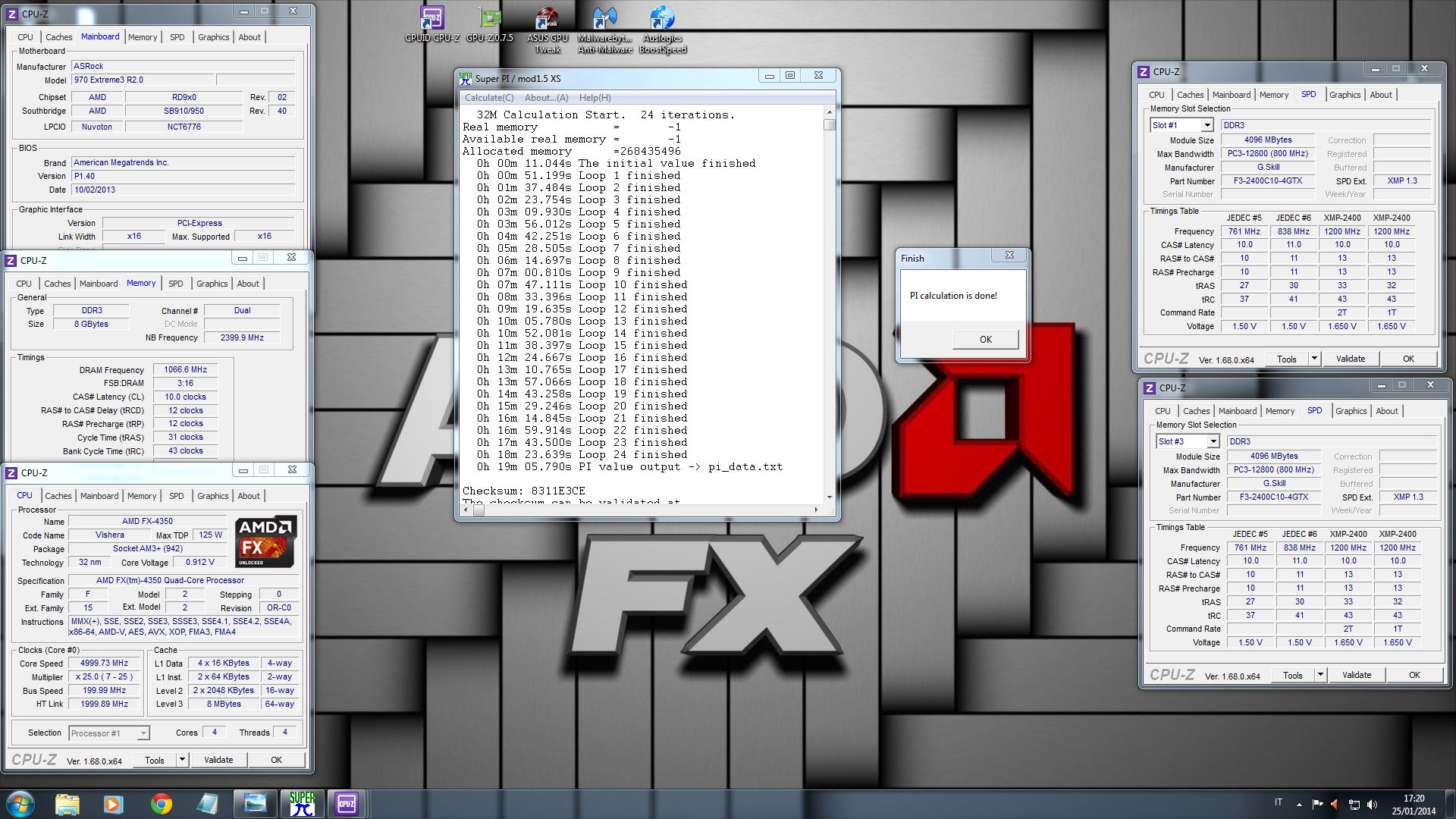Click Super PI vertical scrollbar up arrow
The image size is (1456, 819).
point(830,111)
